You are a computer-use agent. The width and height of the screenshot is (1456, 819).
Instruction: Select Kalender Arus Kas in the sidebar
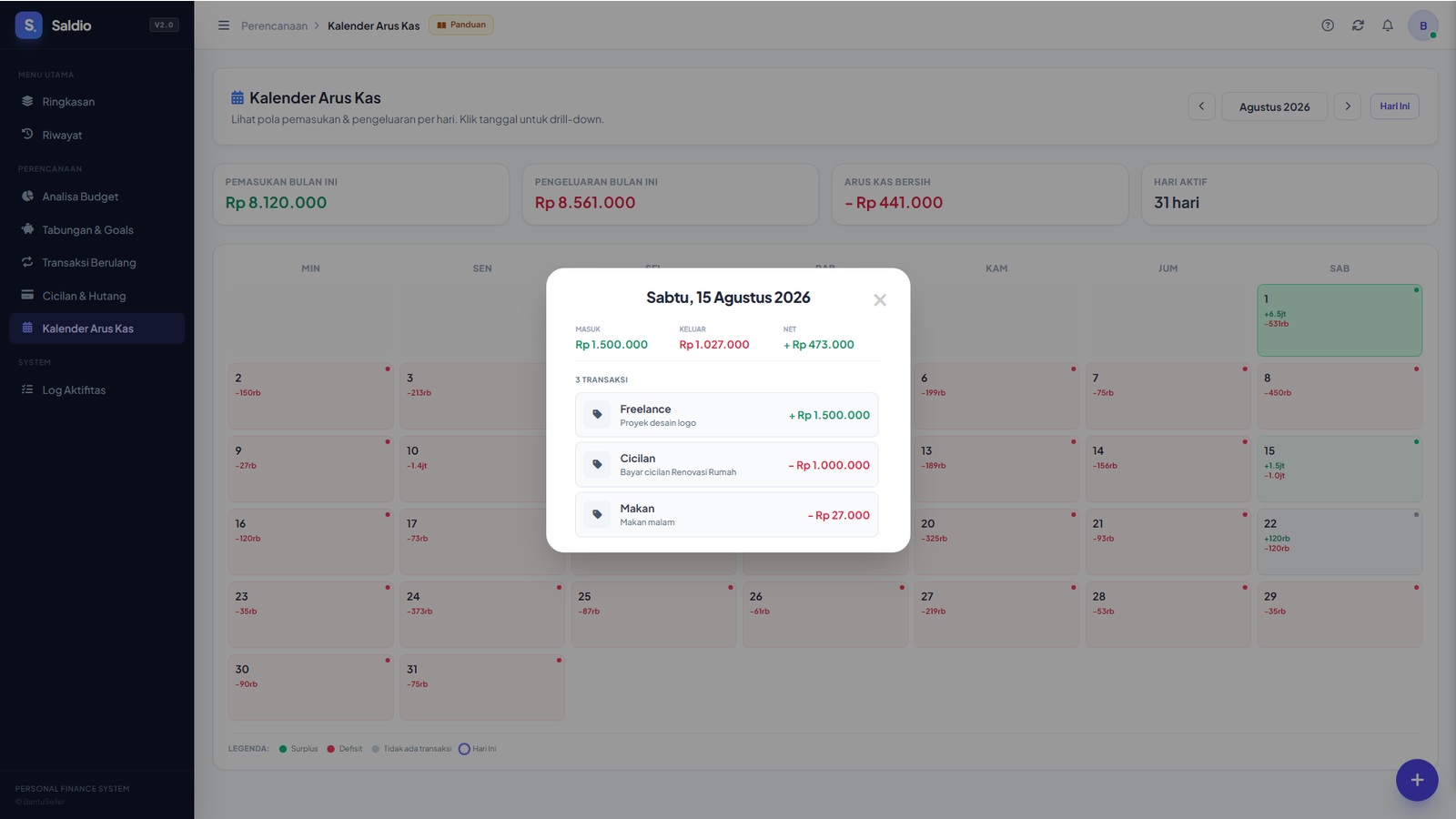pyautogui.click(x=97, y=329)
